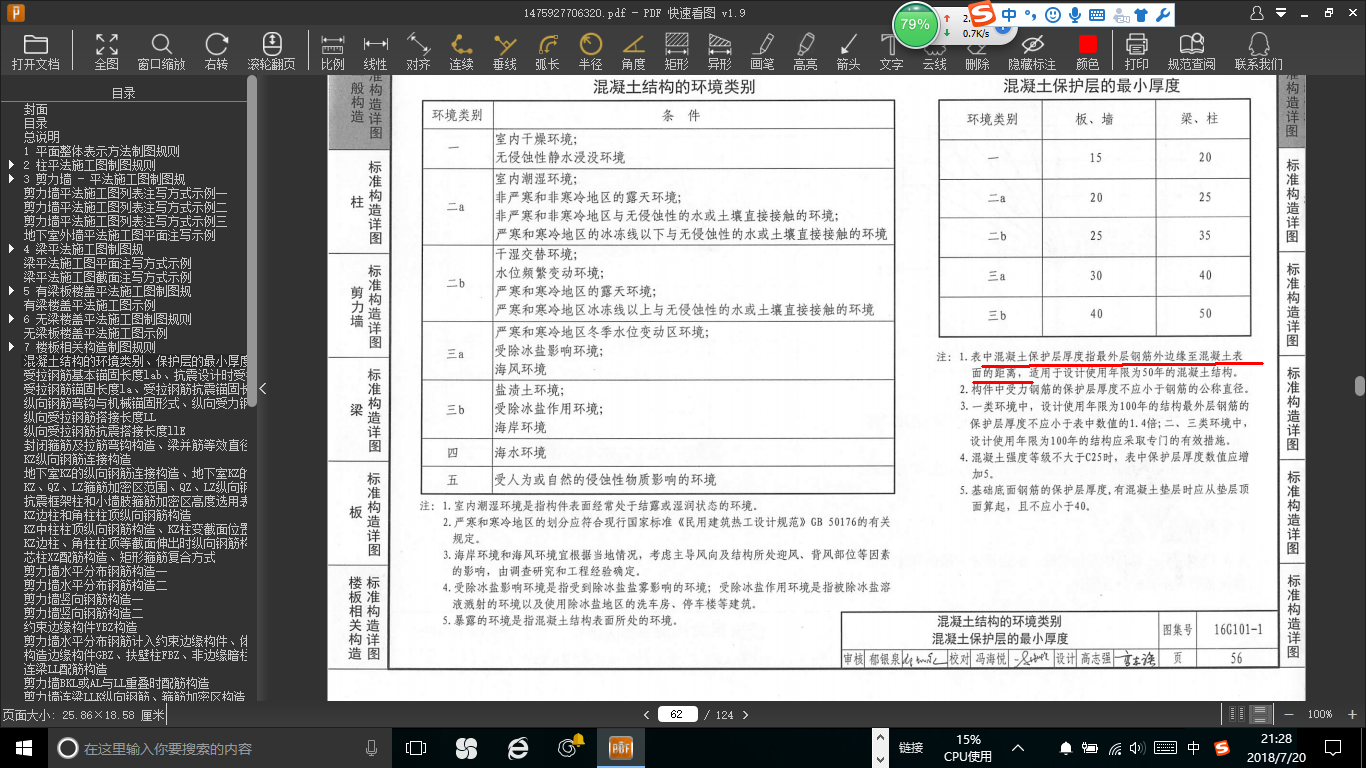The image size is (1366, 768).
Task: Select the 云线 cloud line tool
Action: point(934,51)
